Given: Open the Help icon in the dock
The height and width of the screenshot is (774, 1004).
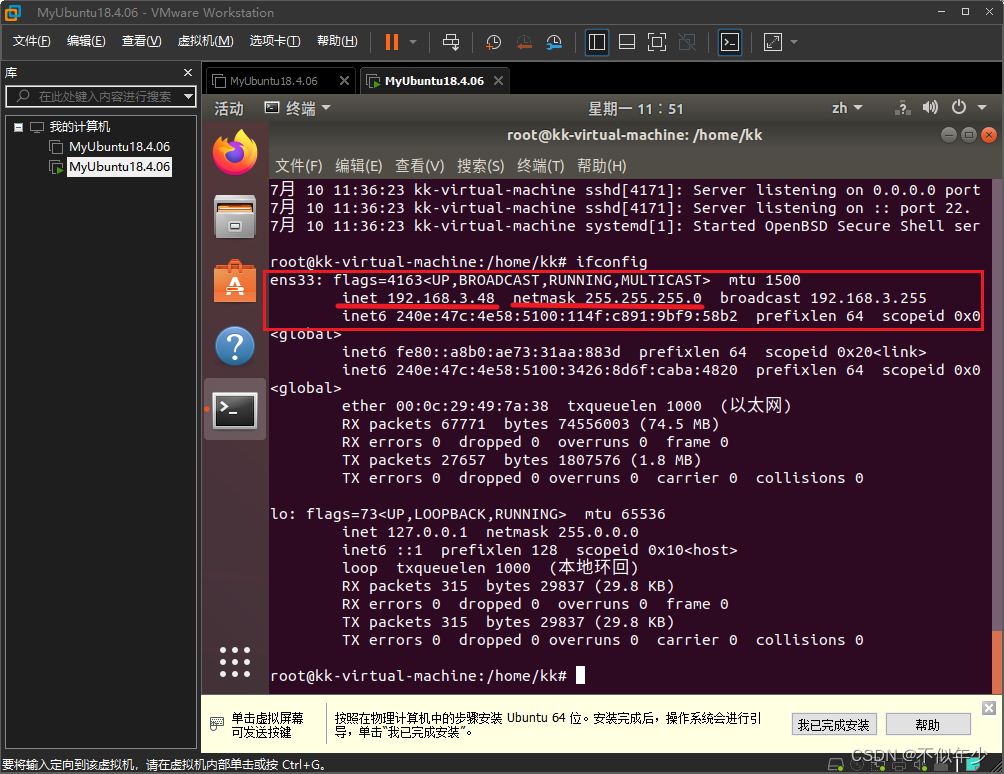Looking at the screenshot, I should pyautogui.click(x=235, y=346).
